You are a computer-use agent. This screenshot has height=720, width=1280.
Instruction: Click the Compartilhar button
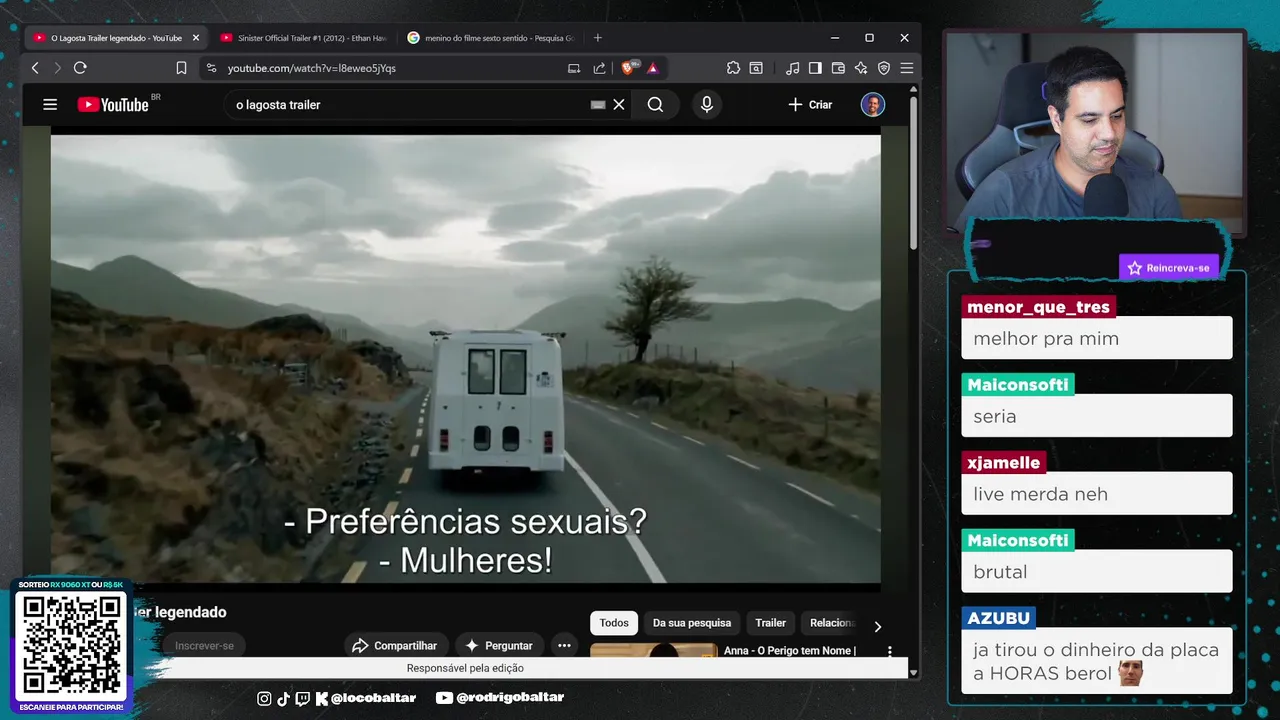[x=395, y=646]
